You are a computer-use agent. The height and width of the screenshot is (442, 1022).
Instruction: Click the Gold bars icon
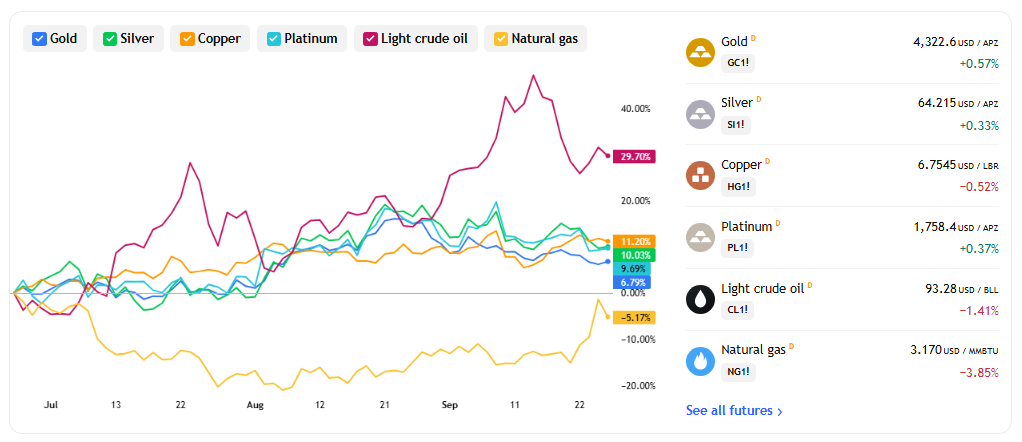click(701, 52)
